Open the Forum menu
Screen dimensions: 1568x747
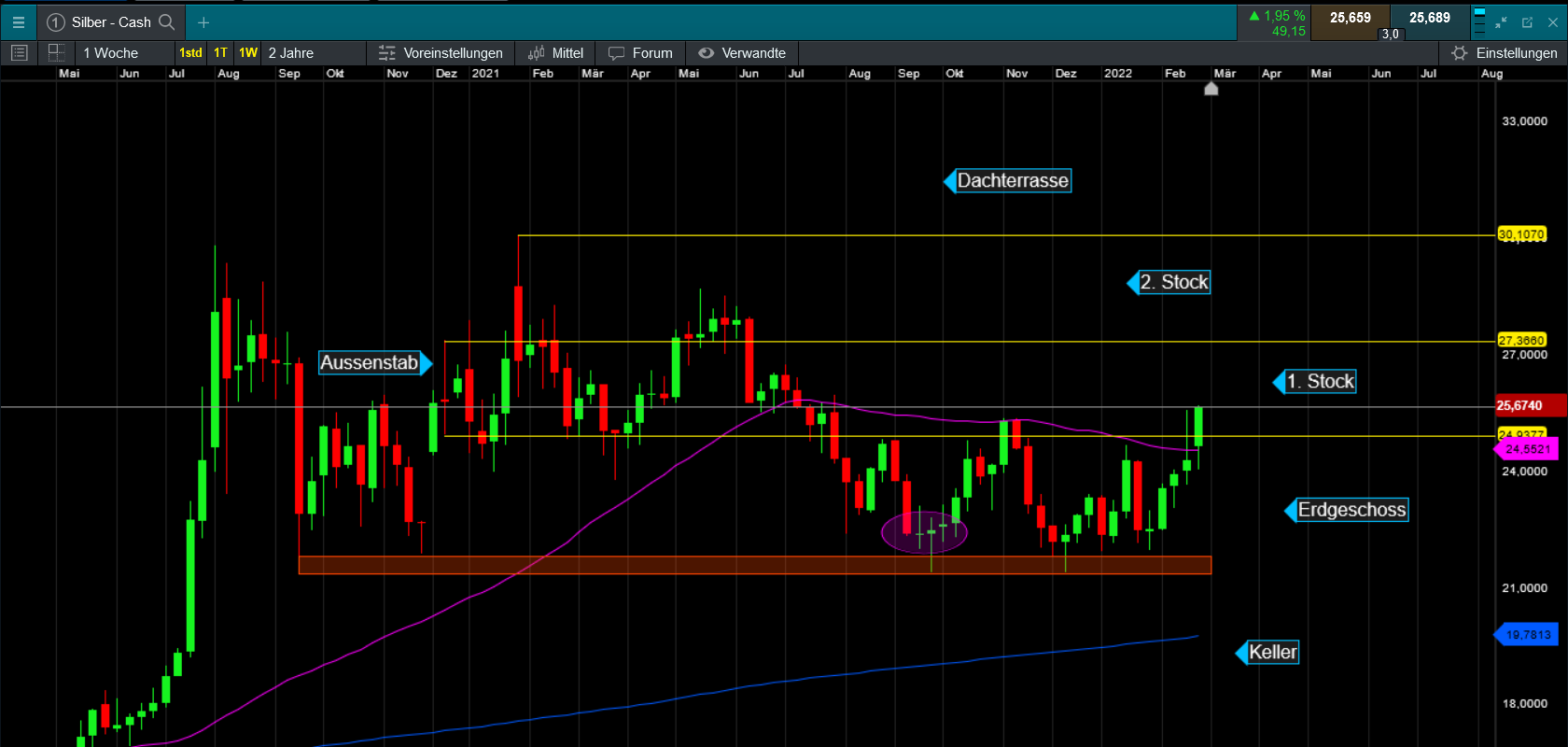coord(640,53)
